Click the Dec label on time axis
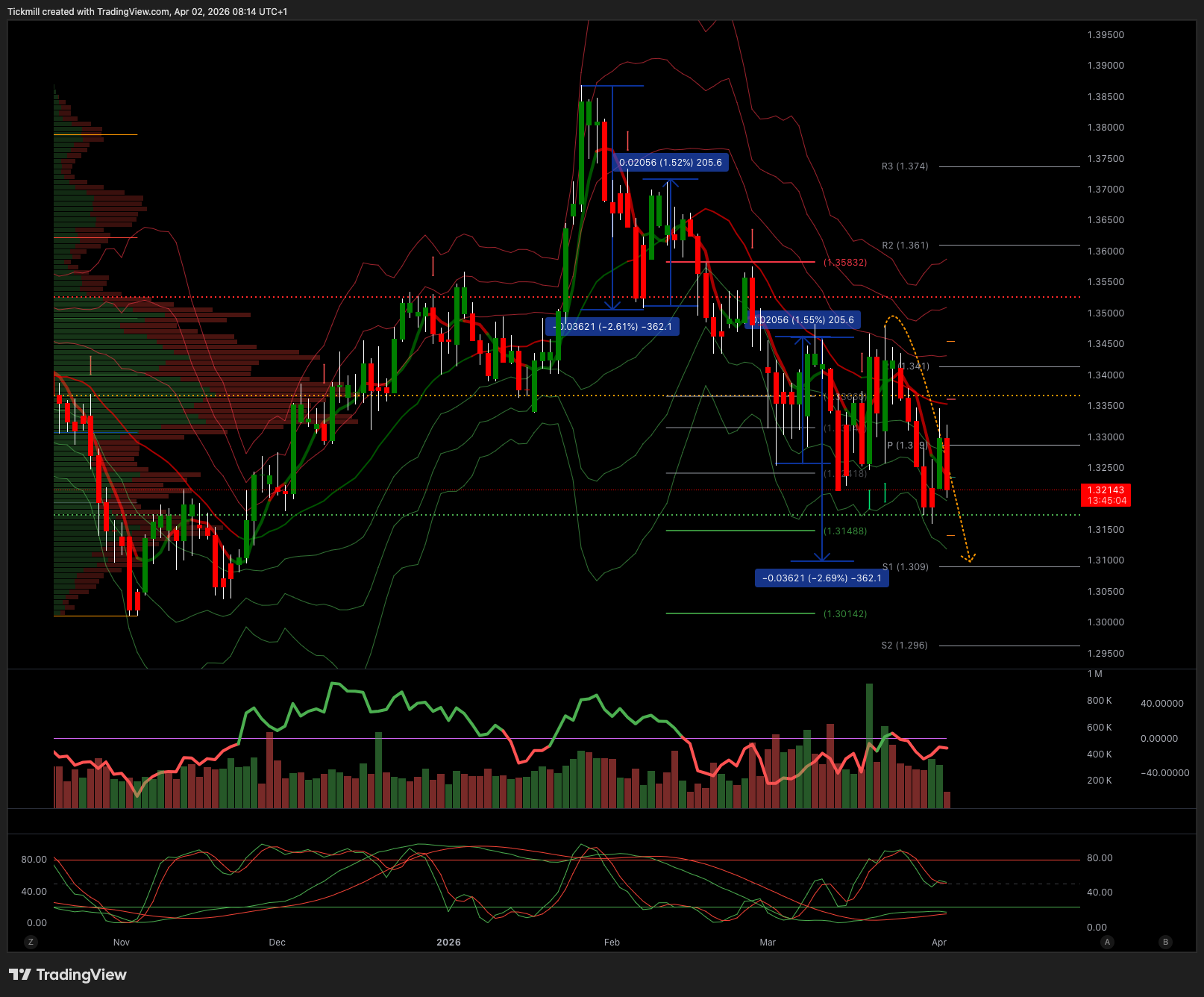The height and width of the screenshot is (997, 1204). click(x=277, y=943)
